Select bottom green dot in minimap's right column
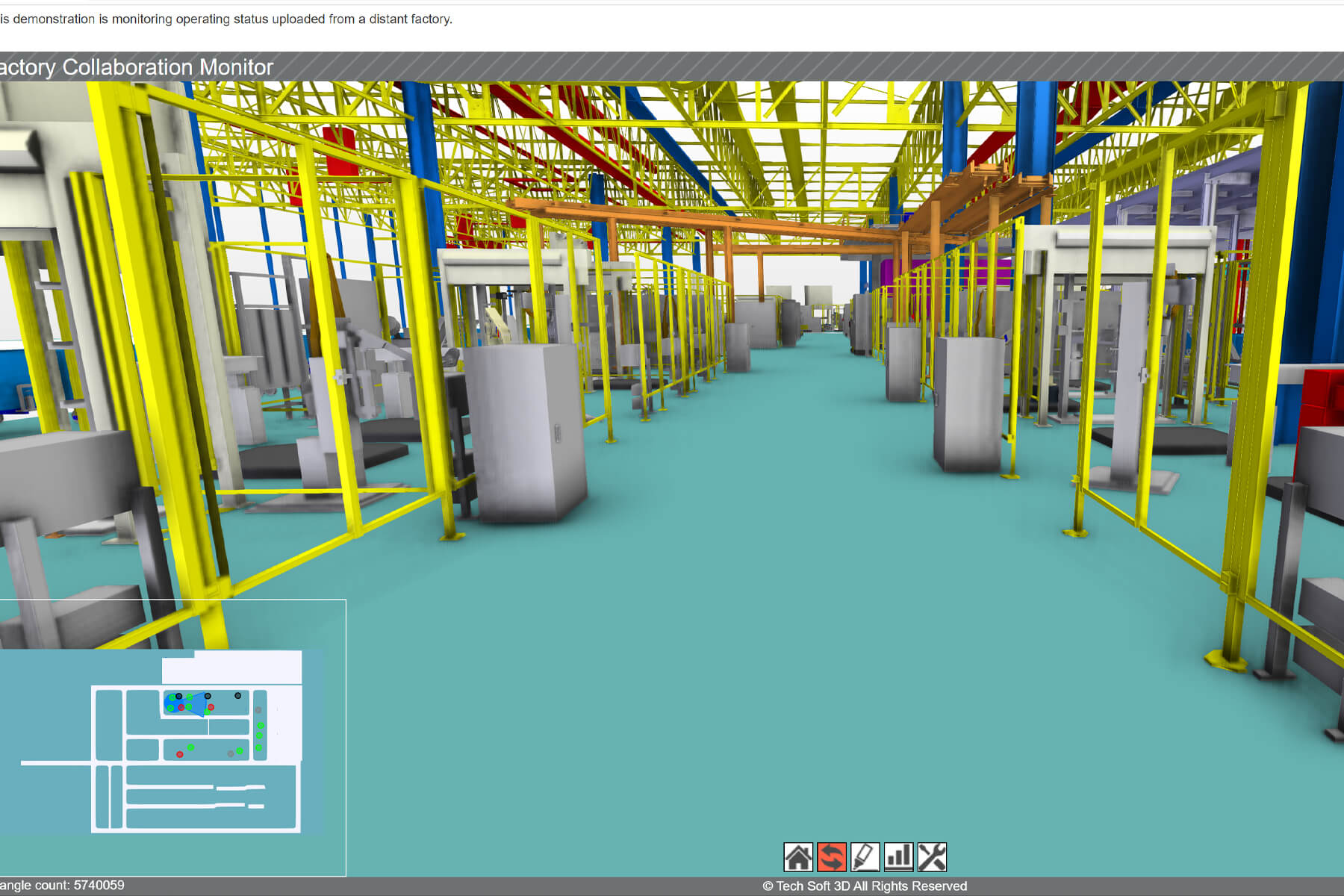 [259, 747]
